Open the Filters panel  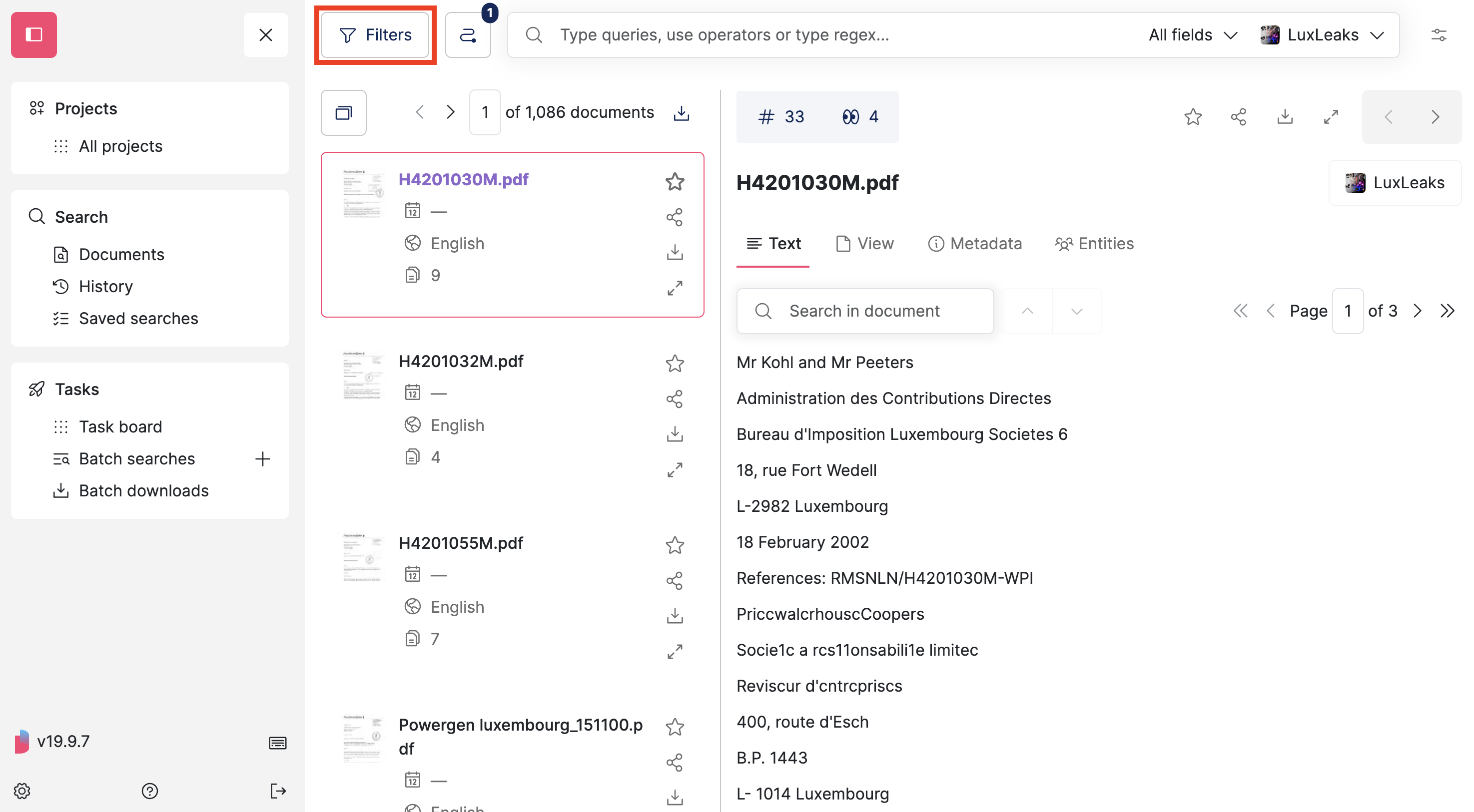pyautogui.click(x=375, y=35)
